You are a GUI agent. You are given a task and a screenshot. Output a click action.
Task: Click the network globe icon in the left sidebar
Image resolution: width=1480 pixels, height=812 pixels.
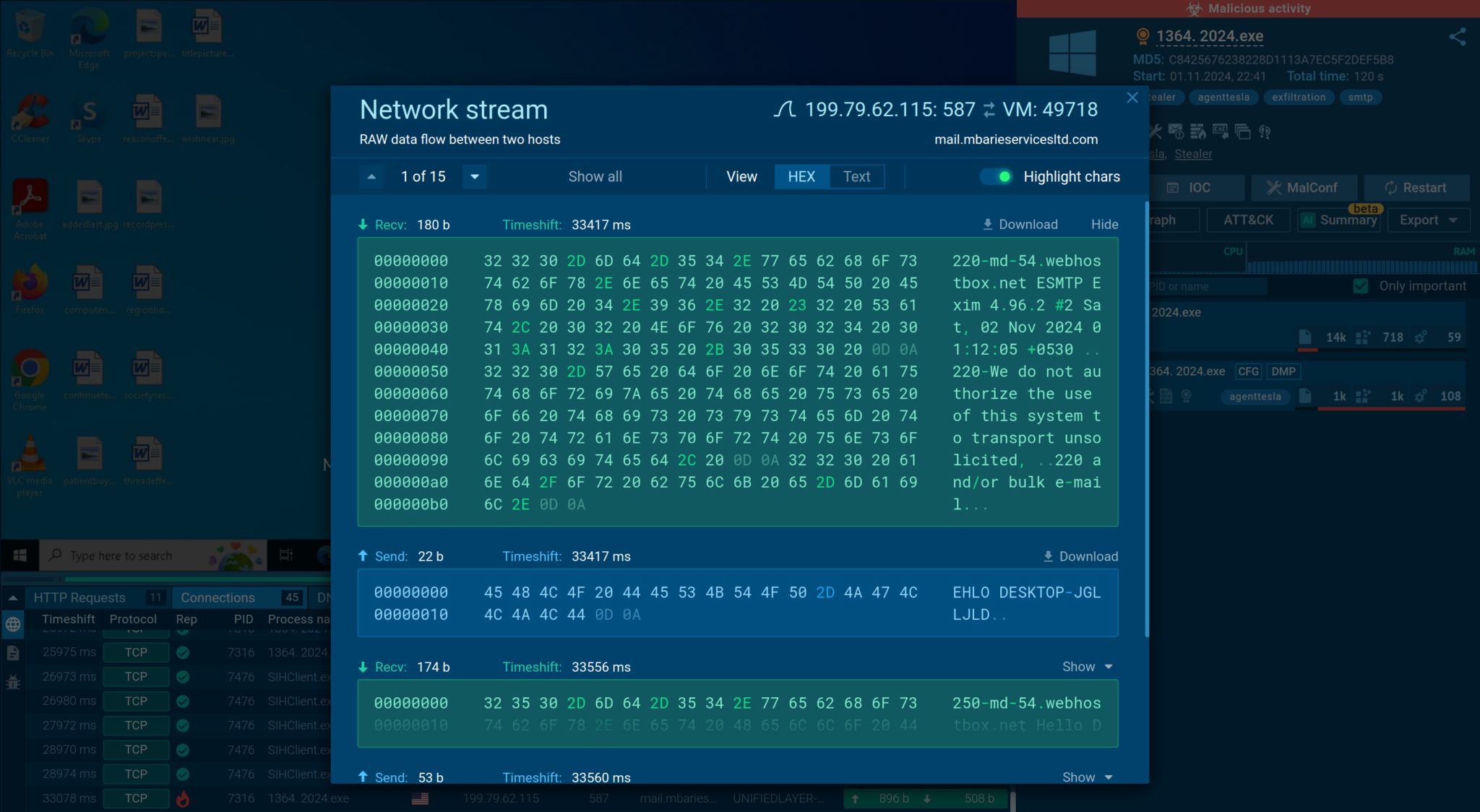coord(13,625)
